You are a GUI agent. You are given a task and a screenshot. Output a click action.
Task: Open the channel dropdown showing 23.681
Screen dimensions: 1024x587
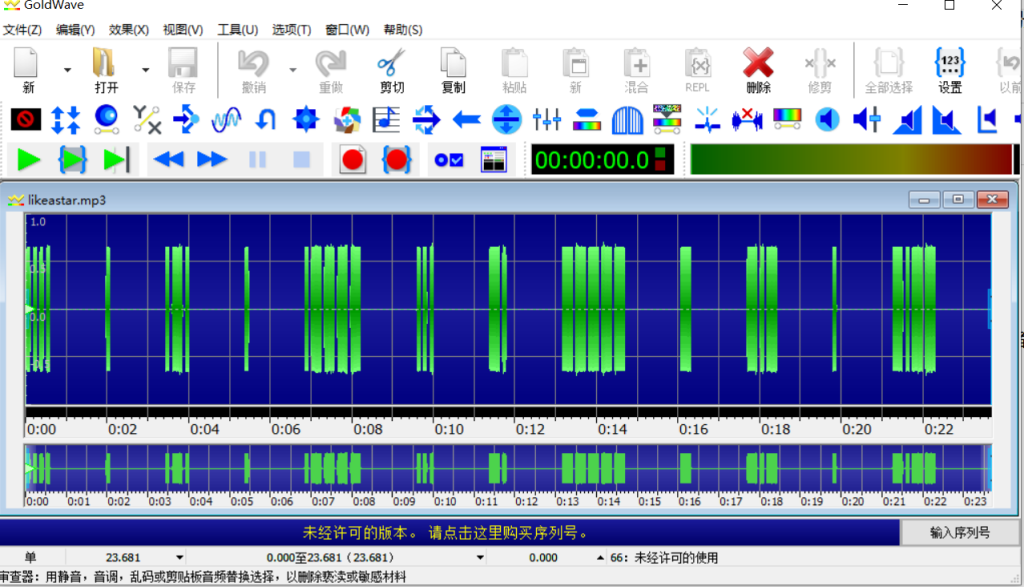click(x=179, y=557)
